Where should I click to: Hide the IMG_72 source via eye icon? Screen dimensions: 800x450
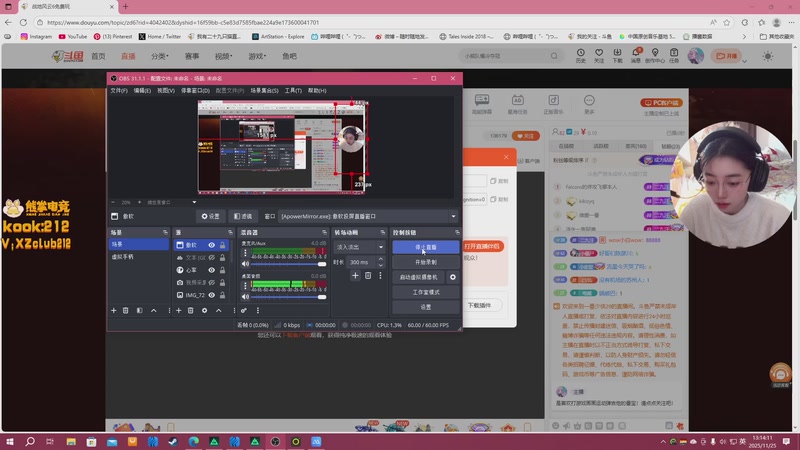click(211, 295)
